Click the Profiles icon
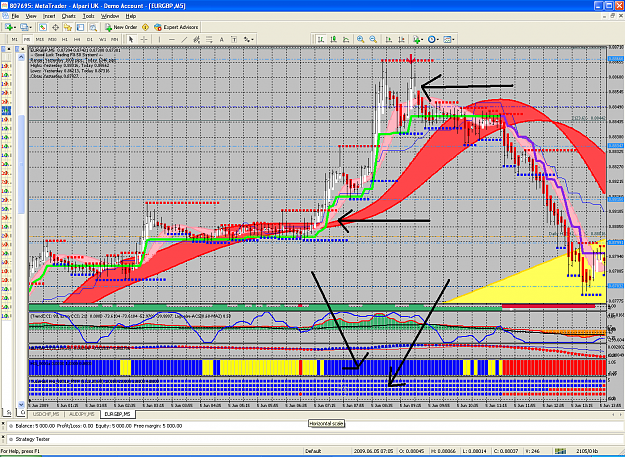This screenshot has height=457, width=625. [x=24, y=27]
